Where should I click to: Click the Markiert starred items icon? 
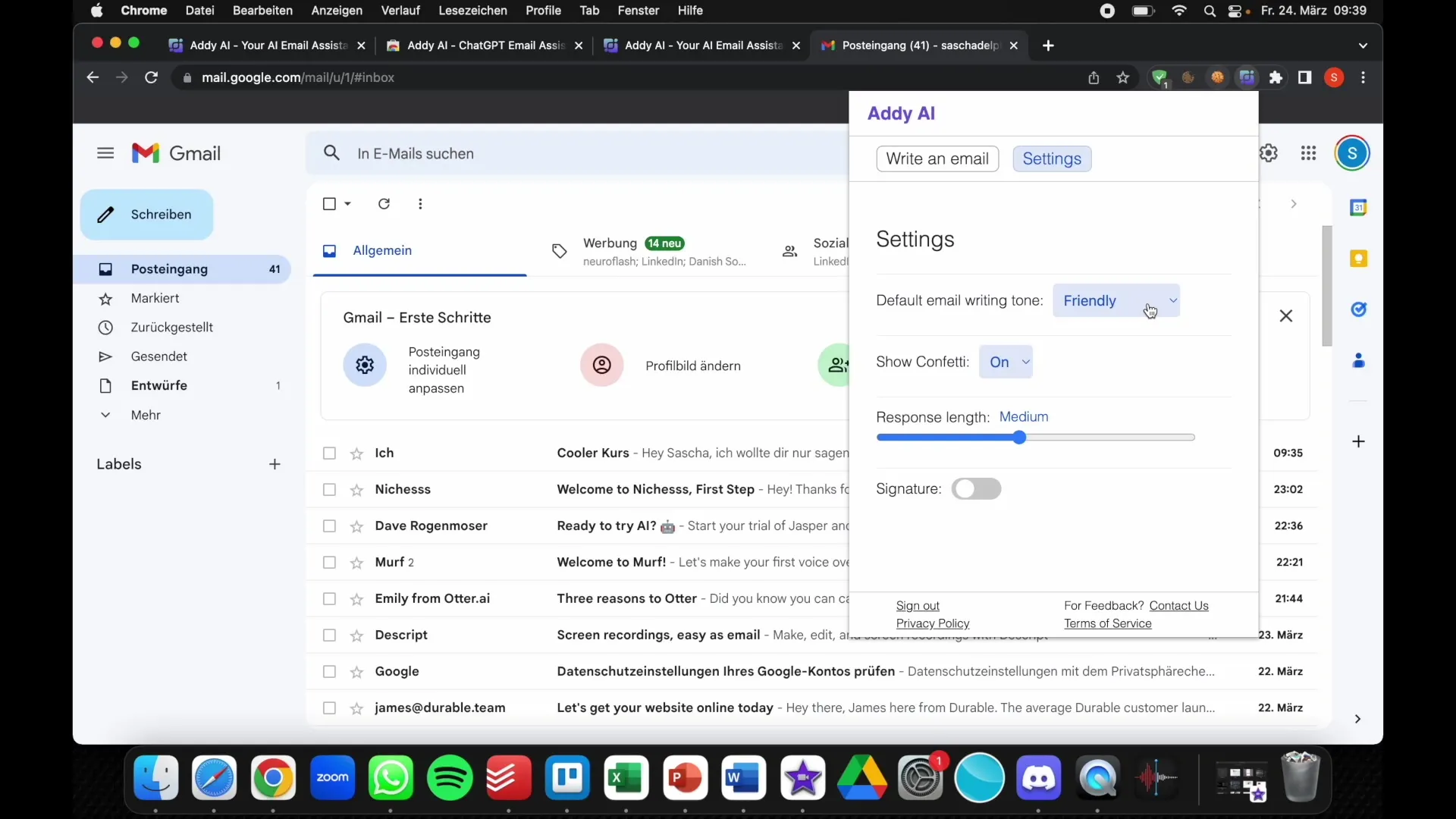106,297
